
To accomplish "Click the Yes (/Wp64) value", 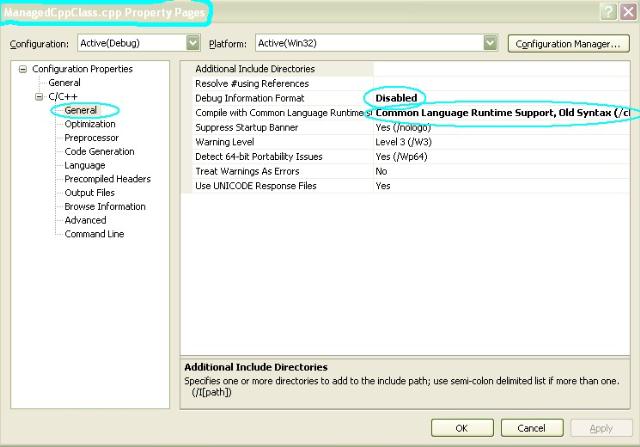I will (401, 157).
